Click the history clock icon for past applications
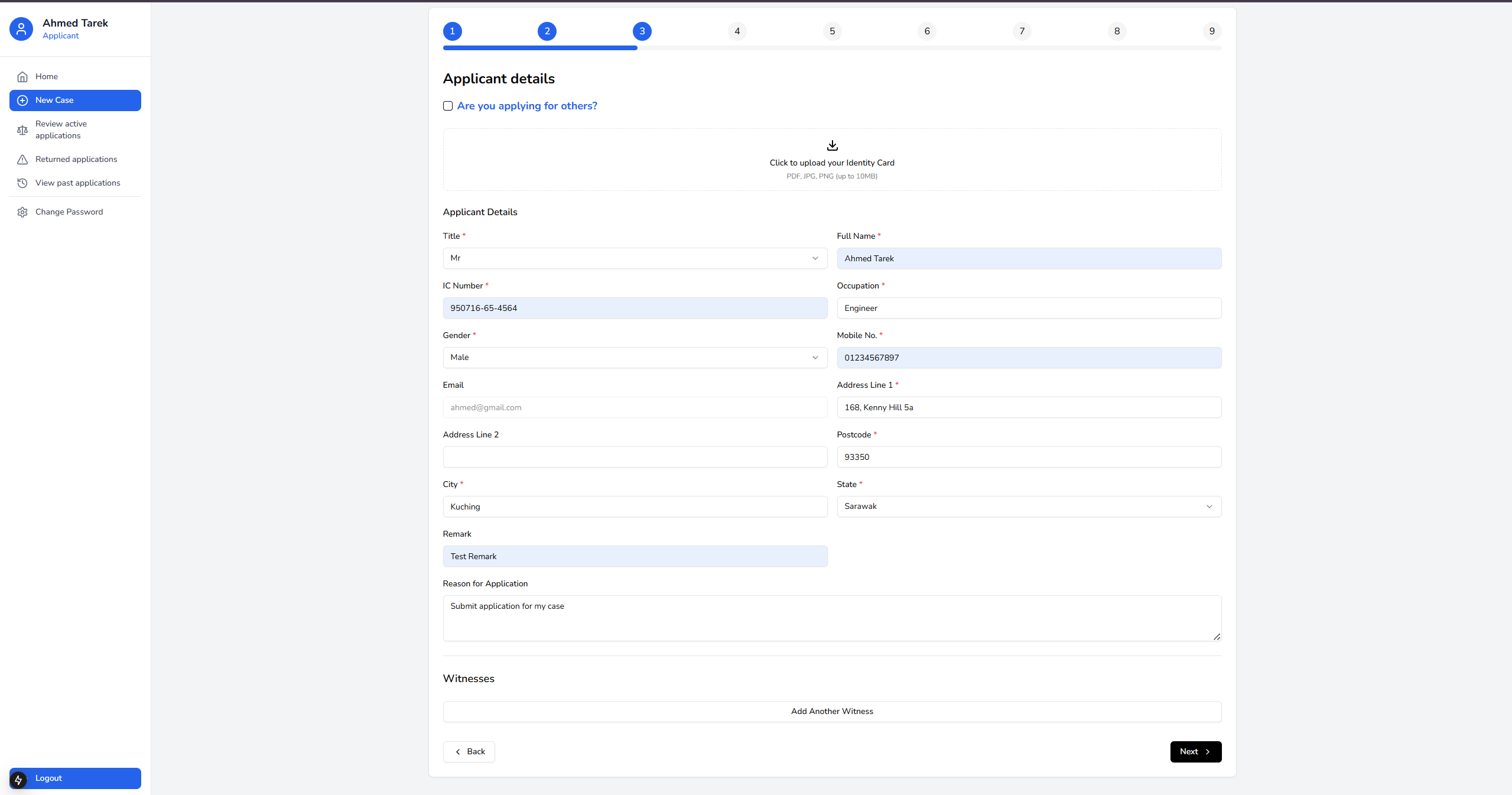Screen dimensions: 1512x795 [22, 183]
